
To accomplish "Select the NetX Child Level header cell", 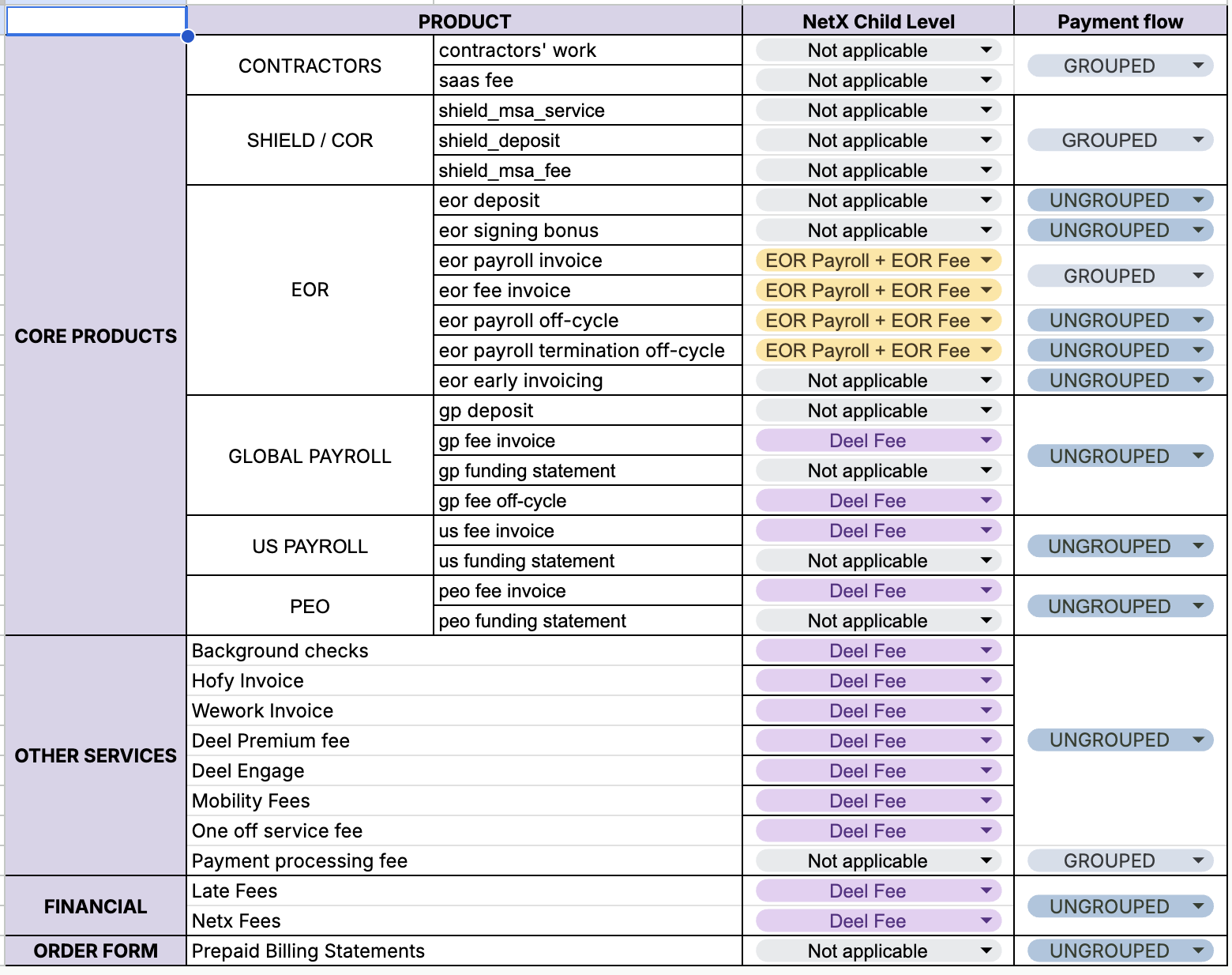I will pos(877,21).
